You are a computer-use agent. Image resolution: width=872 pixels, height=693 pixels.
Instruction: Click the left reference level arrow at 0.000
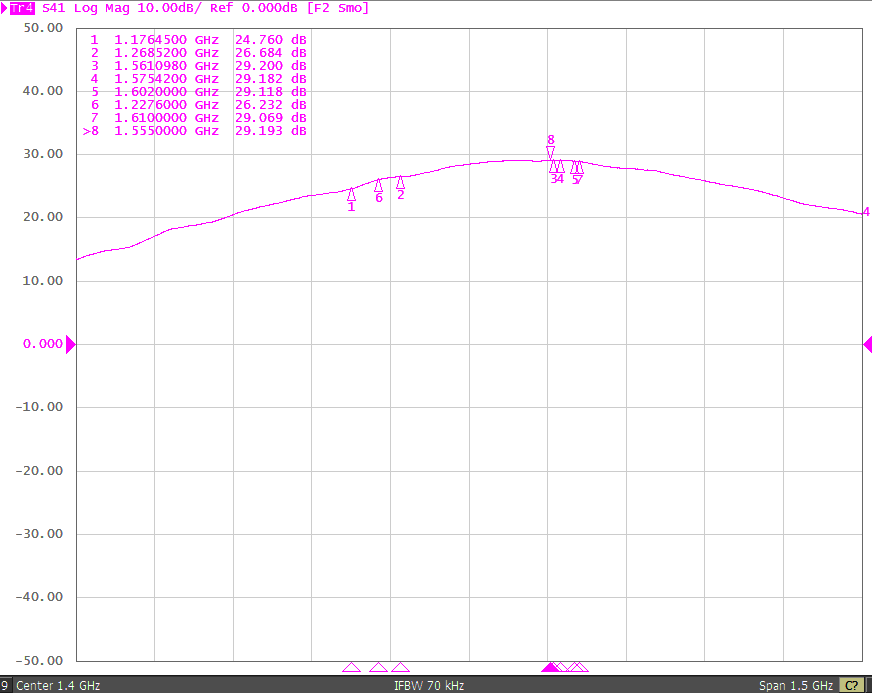(70, 344)
